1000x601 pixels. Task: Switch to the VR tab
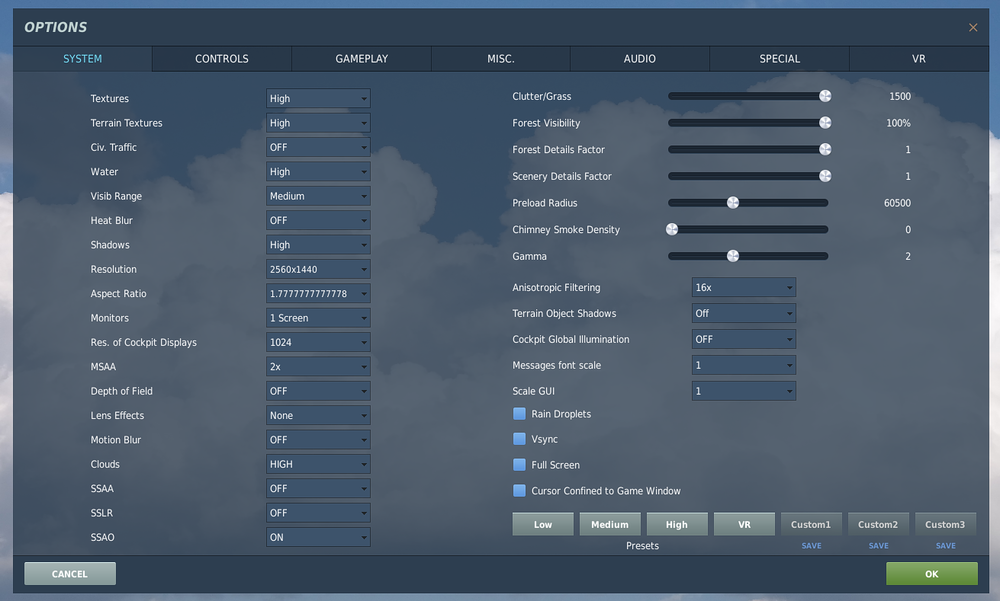tap(918, 59)
